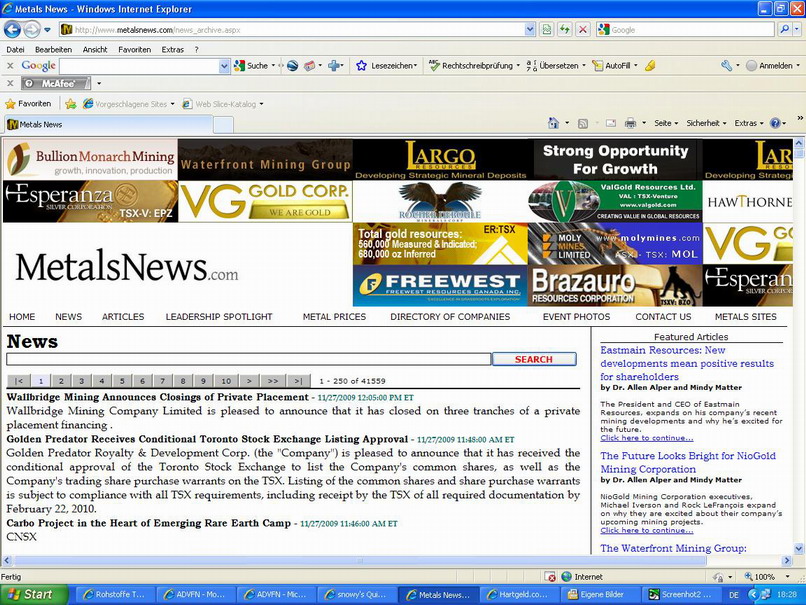806x605 pixels.
Task: Click the Brazauro Resources Corporation banner
Action: 615,286
